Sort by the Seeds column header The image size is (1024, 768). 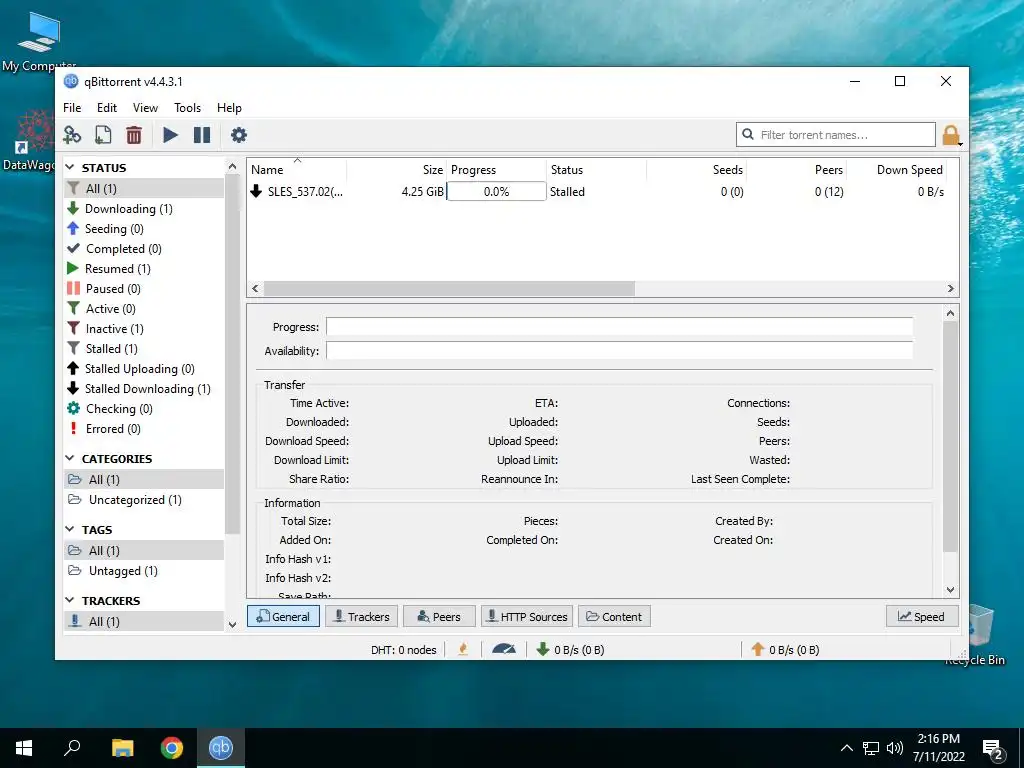click(x=696, y=170)
